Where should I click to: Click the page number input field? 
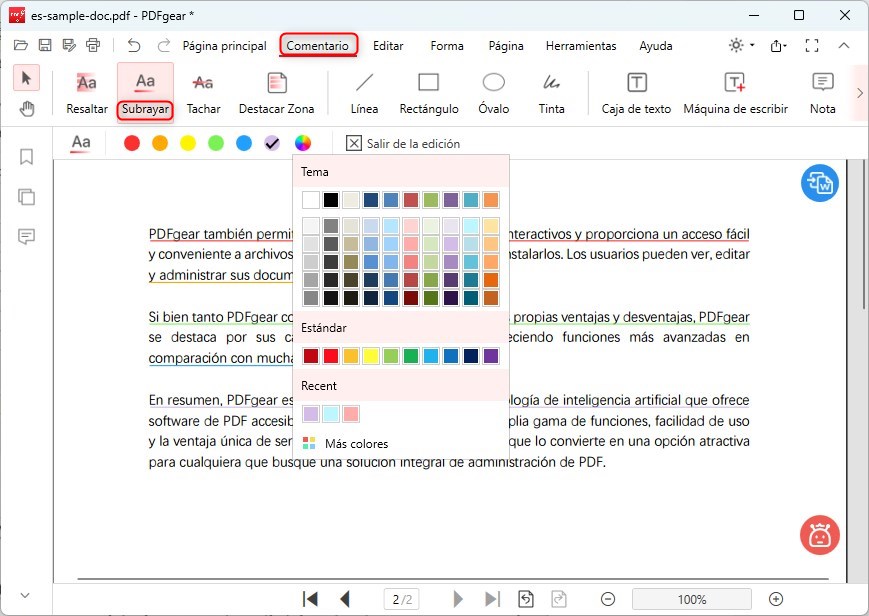[402, 599]
